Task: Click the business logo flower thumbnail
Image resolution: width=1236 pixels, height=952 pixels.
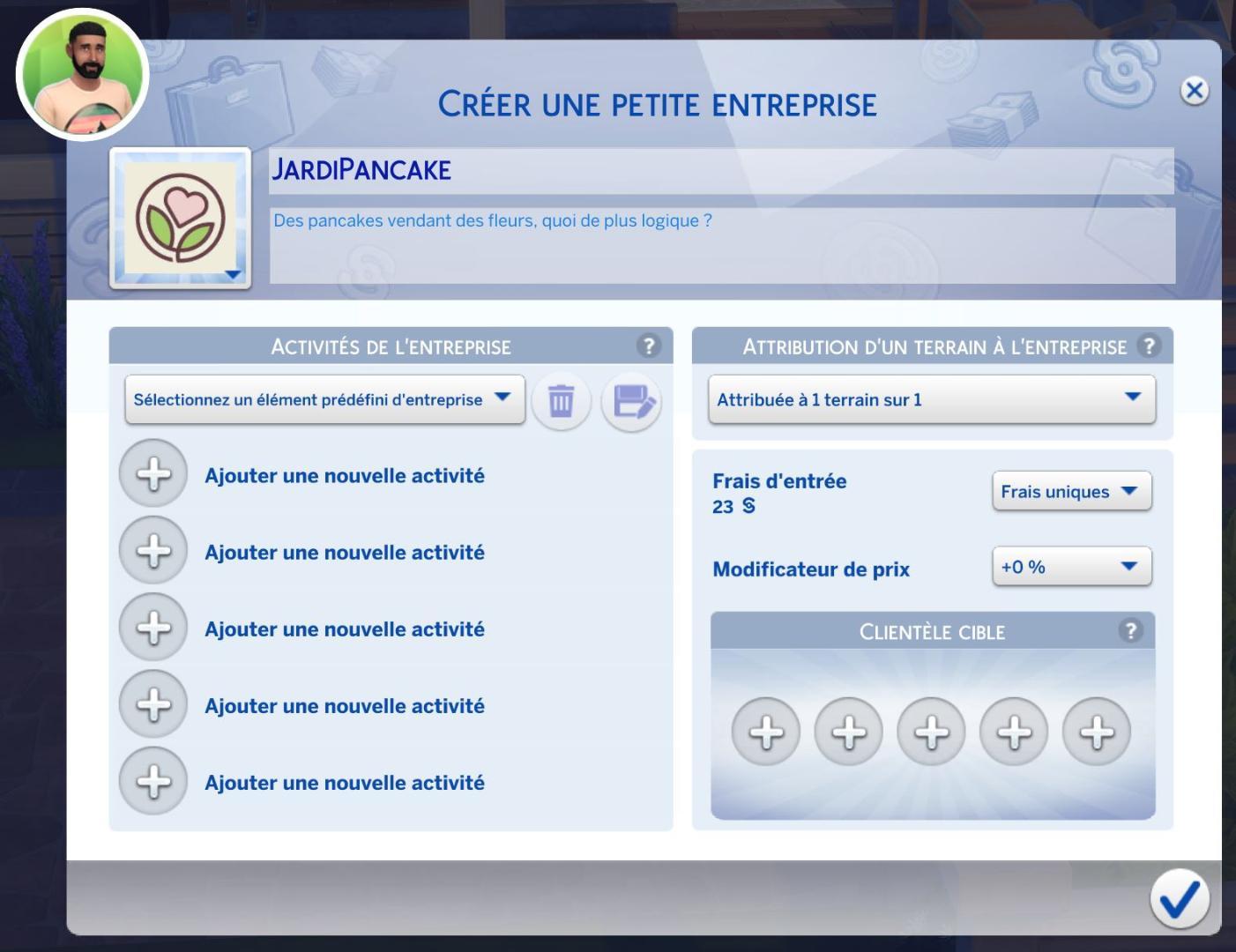Action: [x=181, y=218]
